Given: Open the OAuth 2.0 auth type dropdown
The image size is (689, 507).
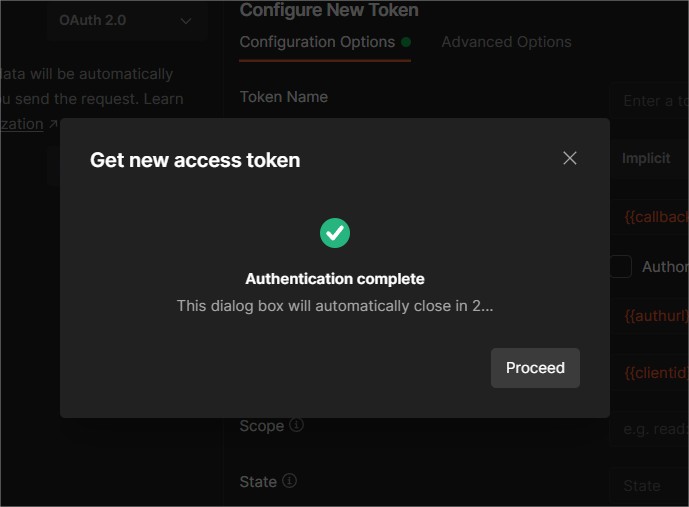Looking at the screenshot, I should coord(125,21).
